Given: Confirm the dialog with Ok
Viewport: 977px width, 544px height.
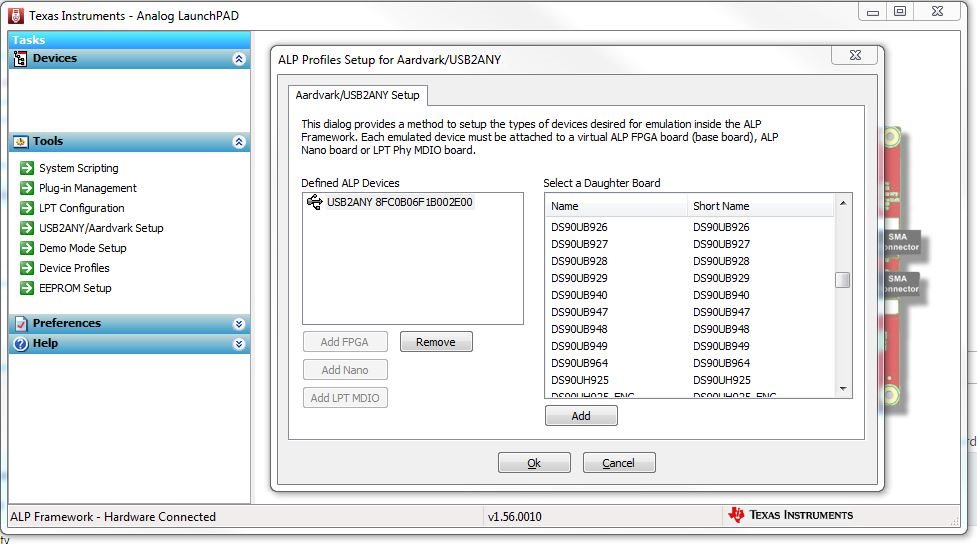Looking at the screenshot, I should pyautogui.click(x=534, y=463).
